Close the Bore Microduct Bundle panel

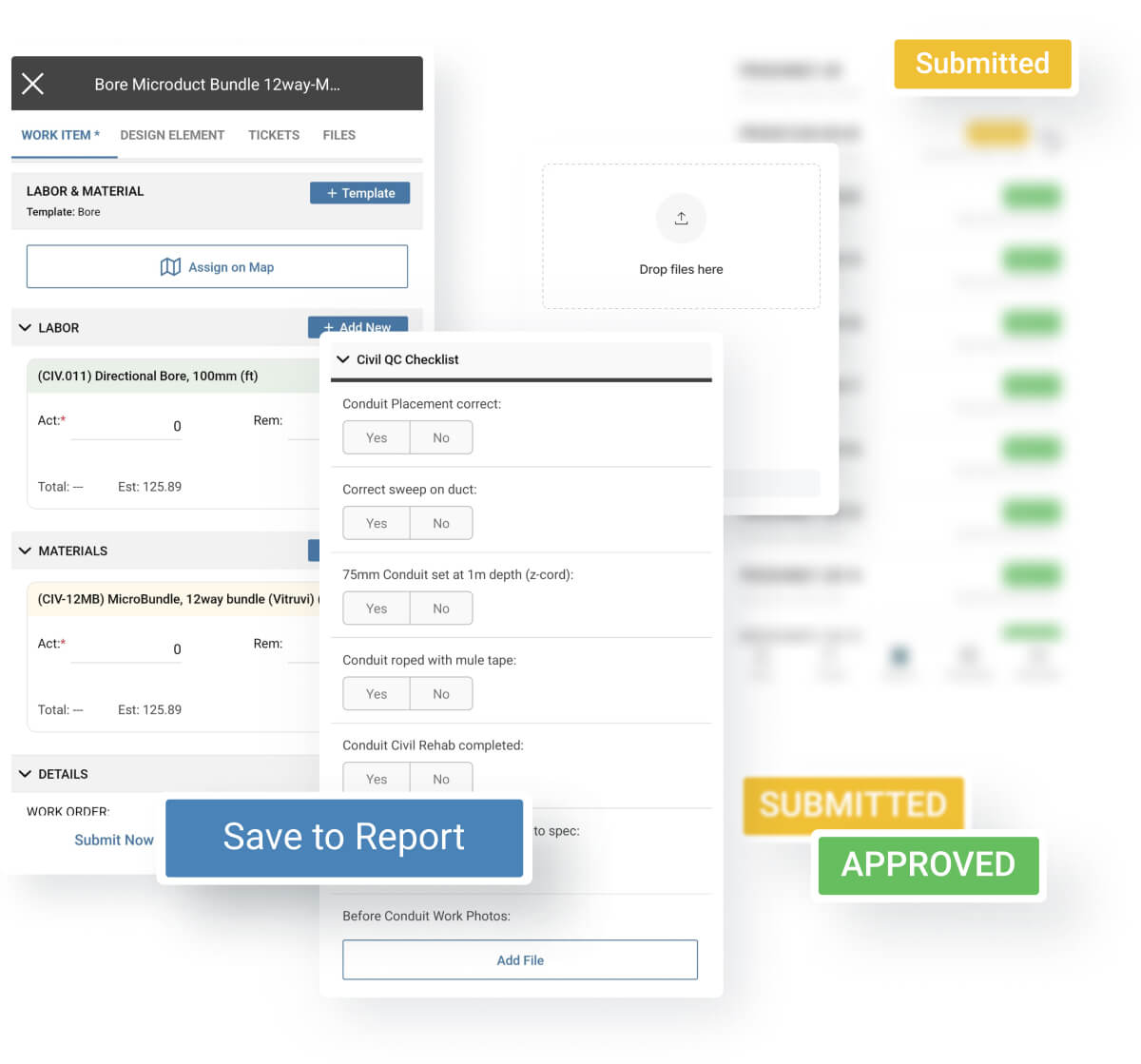[32, 84]
